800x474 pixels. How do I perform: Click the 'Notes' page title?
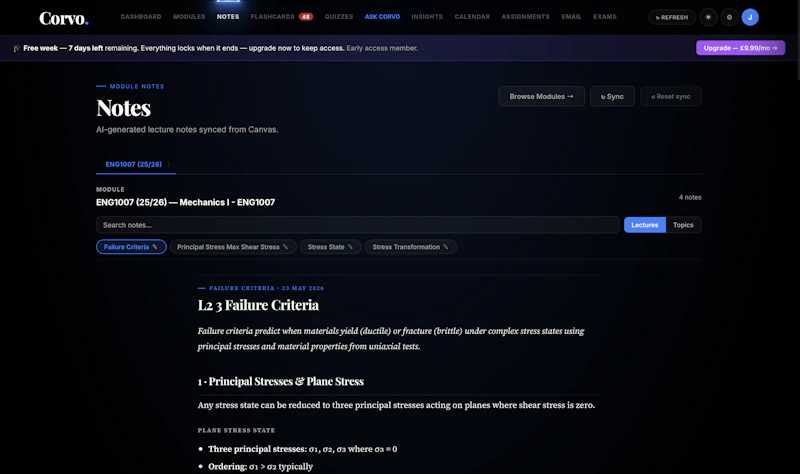[123, 108]
